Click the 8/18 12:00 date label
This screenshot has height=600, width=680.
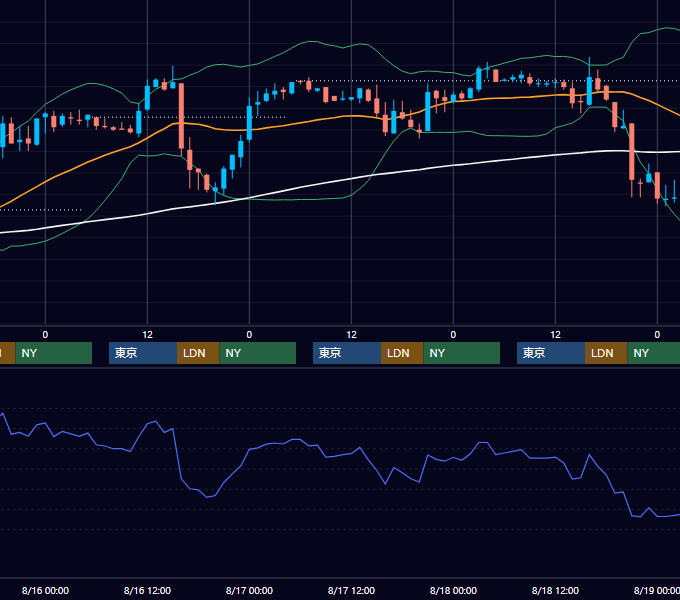pyautogui.click(x=555, y=590)
